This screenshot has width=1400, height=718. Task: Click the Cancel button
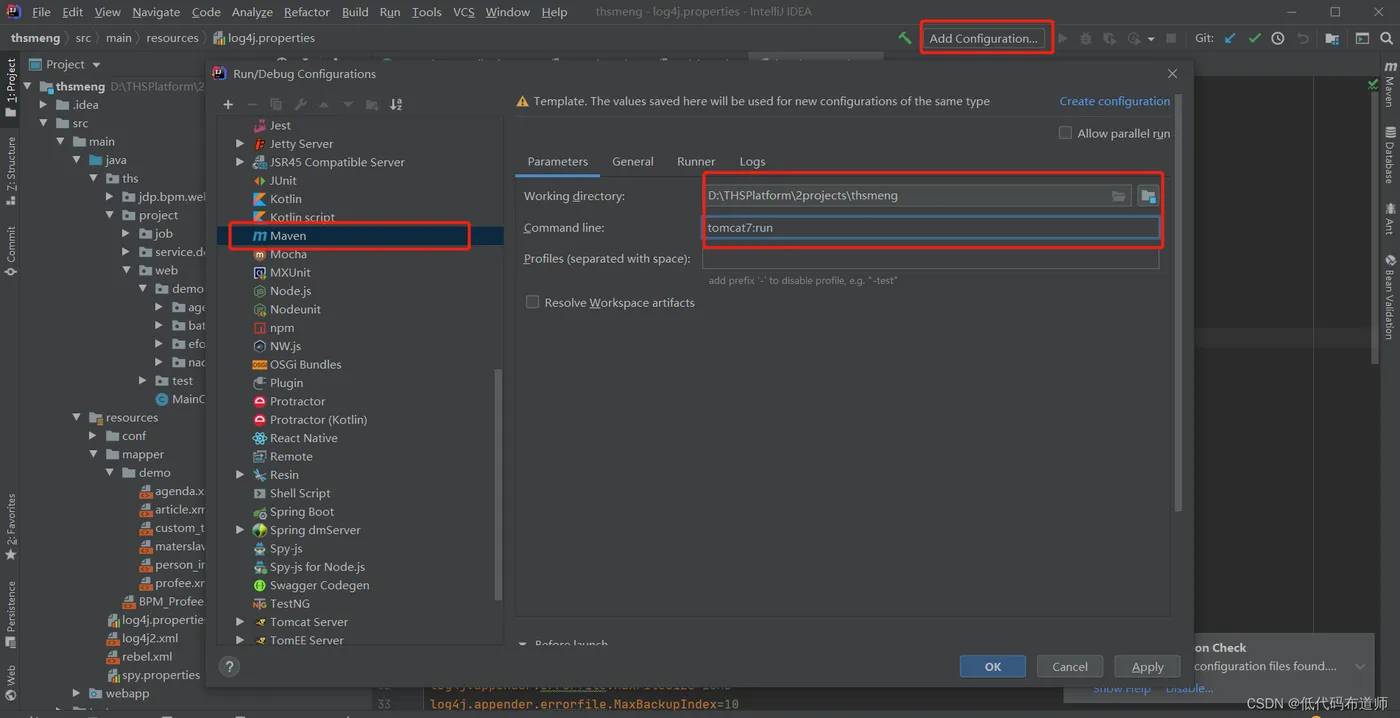(1069, 667)
